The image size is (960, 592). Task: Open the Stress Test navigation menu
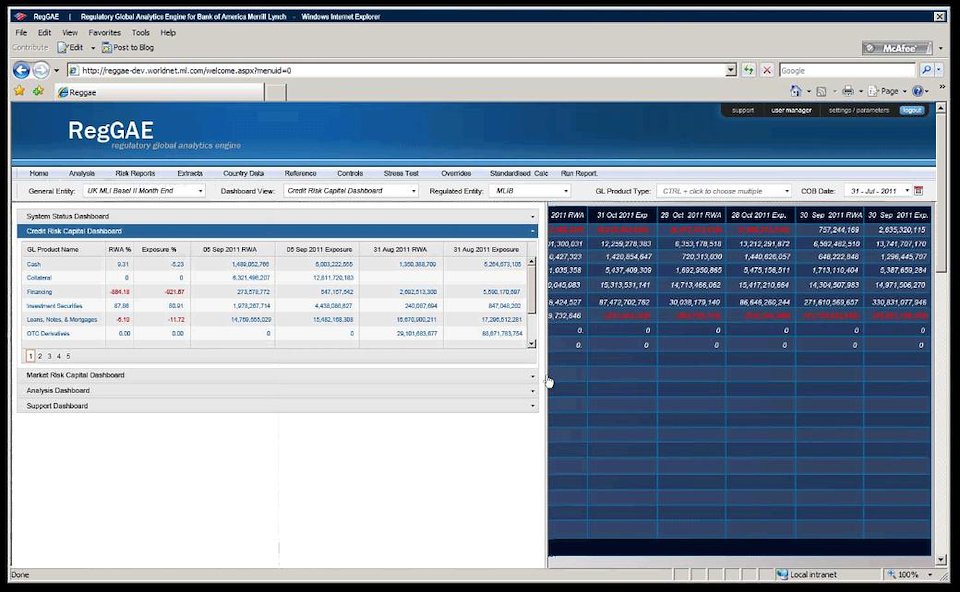[401, 173]
